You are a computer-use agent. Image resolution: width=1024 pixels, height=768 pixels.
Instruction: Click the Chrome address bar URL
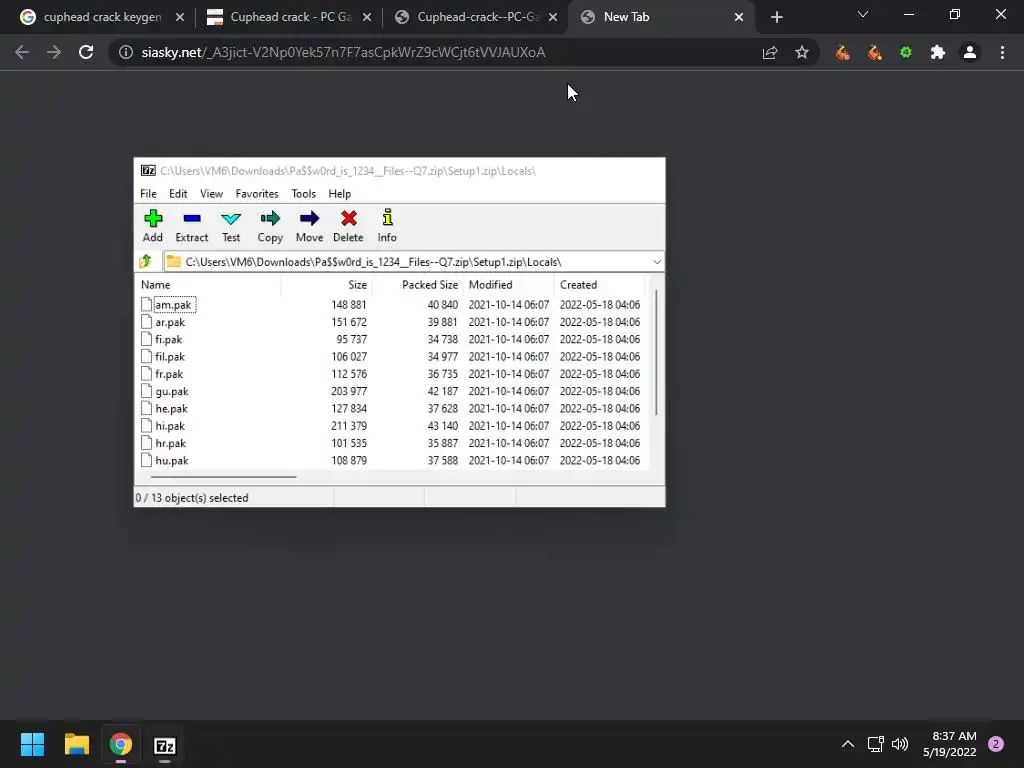pos(343,52)
